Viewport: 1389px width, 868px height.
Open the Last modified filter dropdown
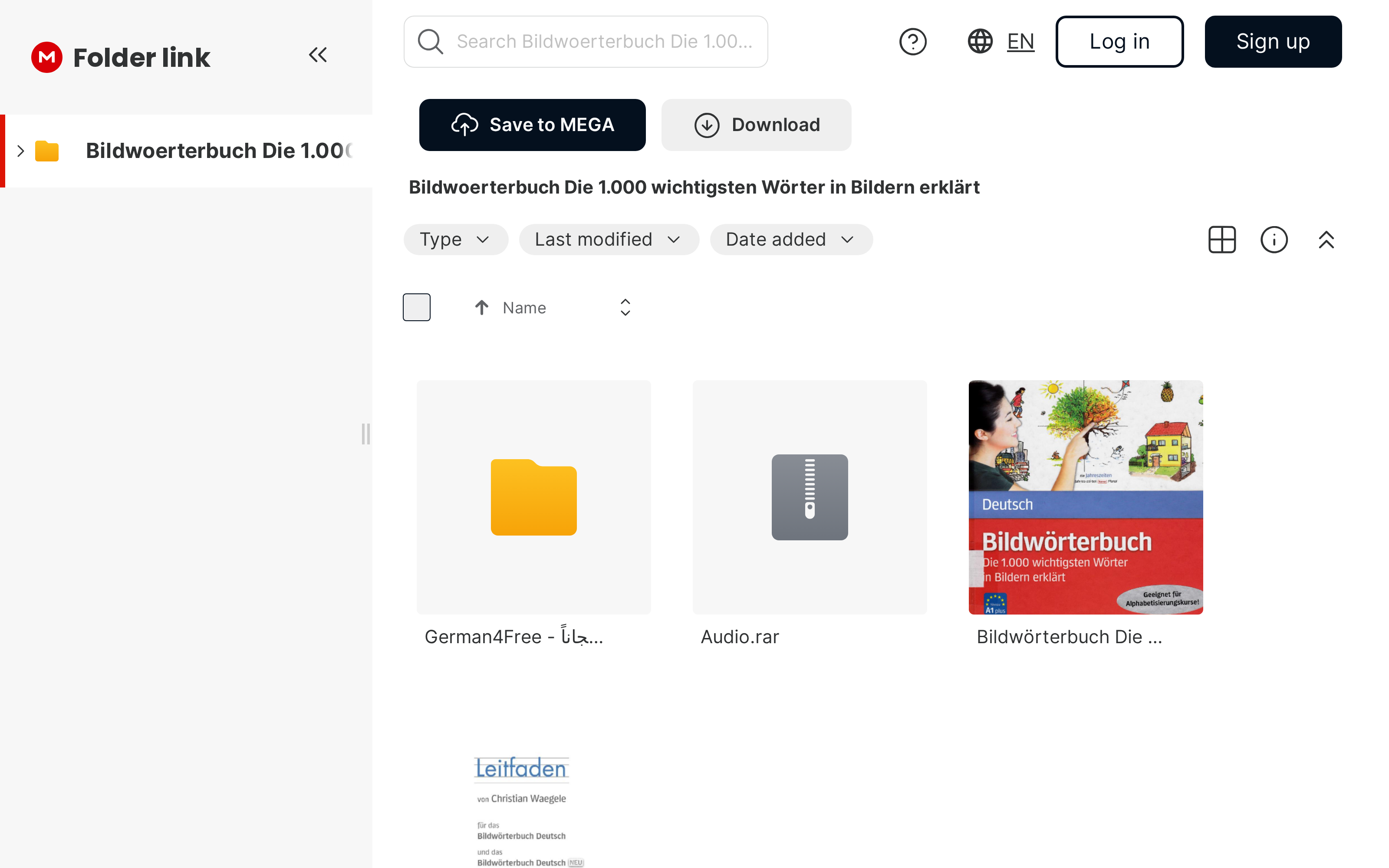609,240
